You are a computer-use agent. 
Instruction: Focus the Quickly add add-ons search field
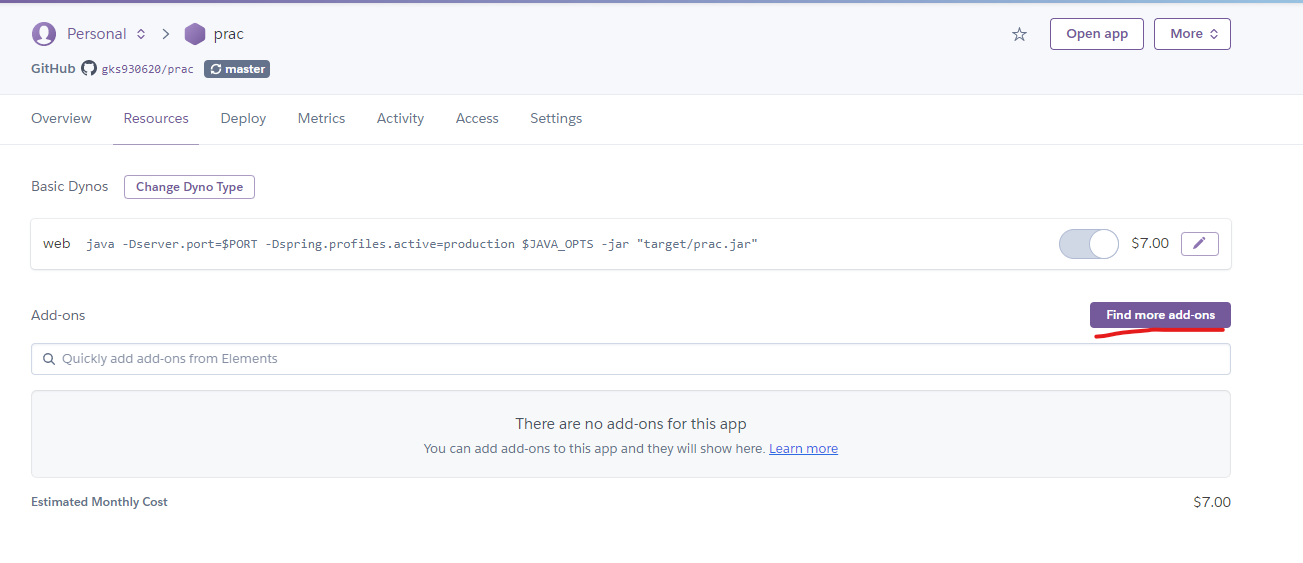coord(631,359)
